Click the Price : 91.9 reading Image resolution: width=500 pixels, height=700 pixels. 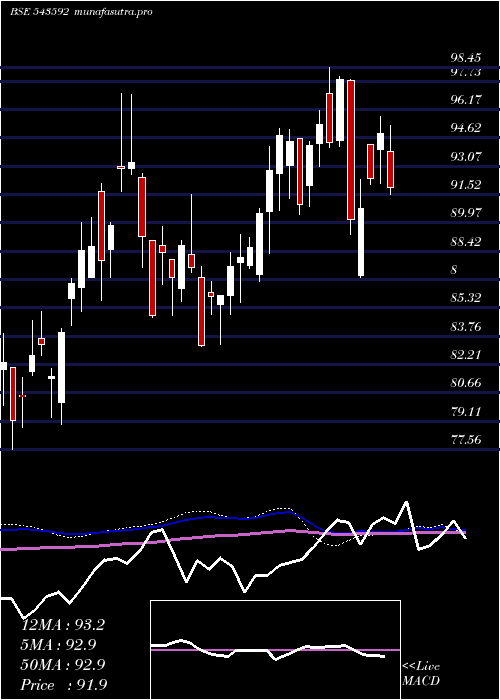click(x=63, y=684)
